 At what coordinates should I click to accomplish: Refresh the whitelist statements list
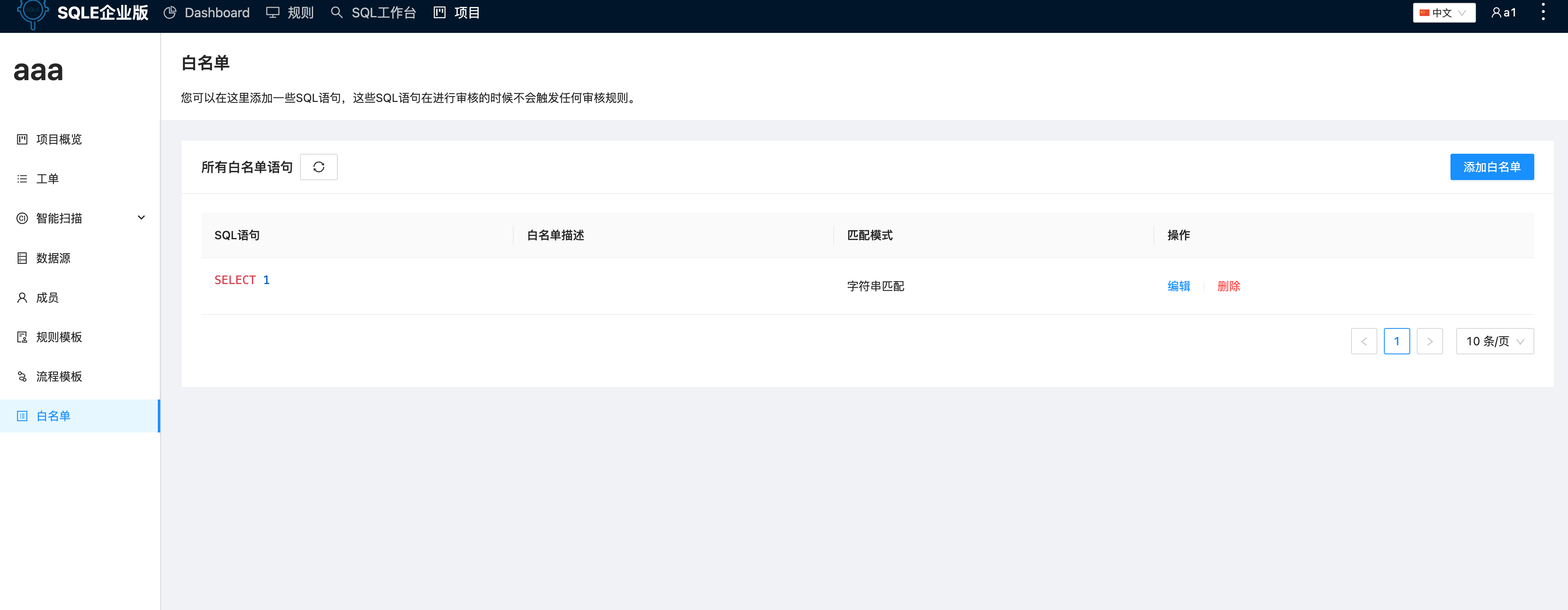click(318, 166)
